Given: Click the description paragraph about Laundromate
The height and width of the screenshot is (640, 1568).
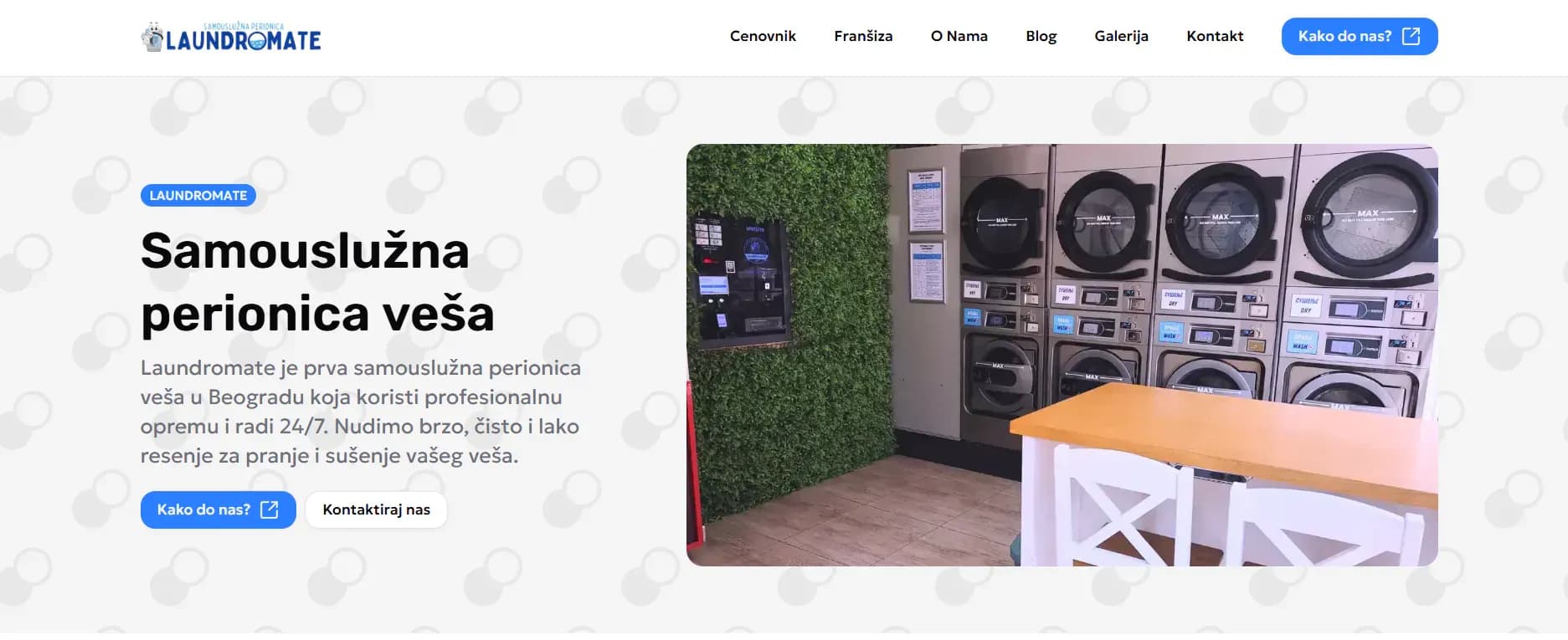Looking at the screenshot, I should (x=361, y=412).
